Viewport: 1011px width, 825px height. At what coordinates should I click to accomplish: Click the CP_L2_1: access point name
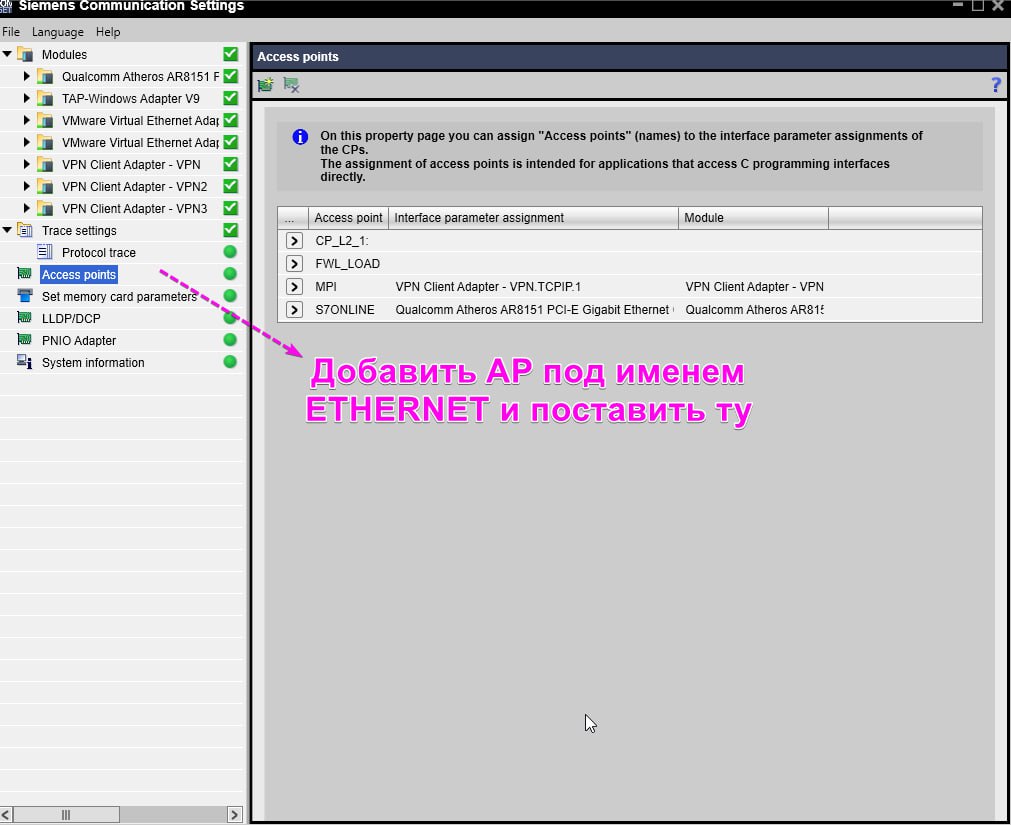coord(342,241)
